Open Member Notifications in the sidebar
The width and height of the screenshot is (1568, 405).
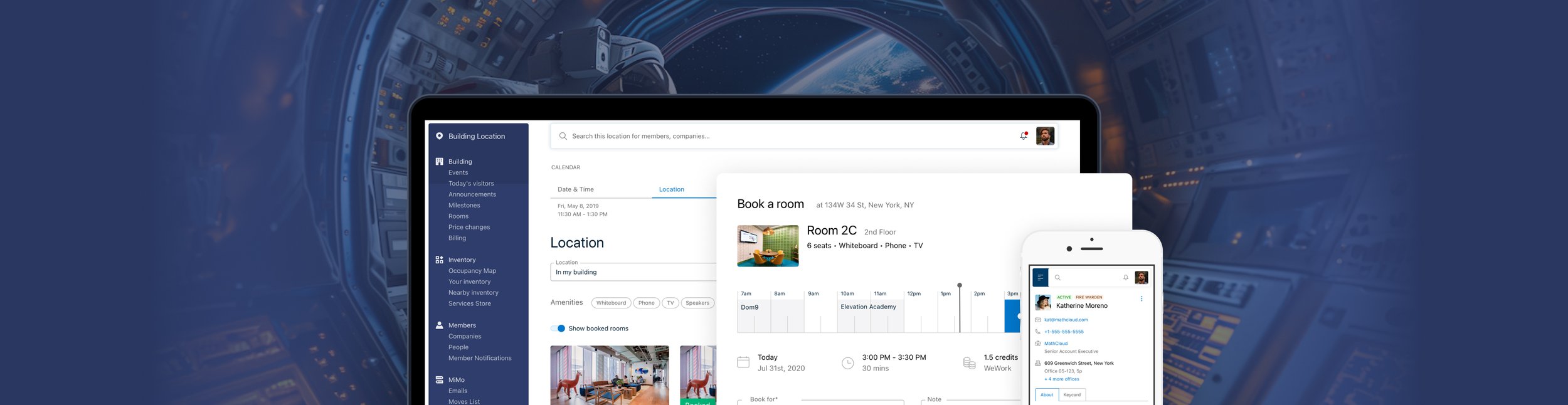480,358
